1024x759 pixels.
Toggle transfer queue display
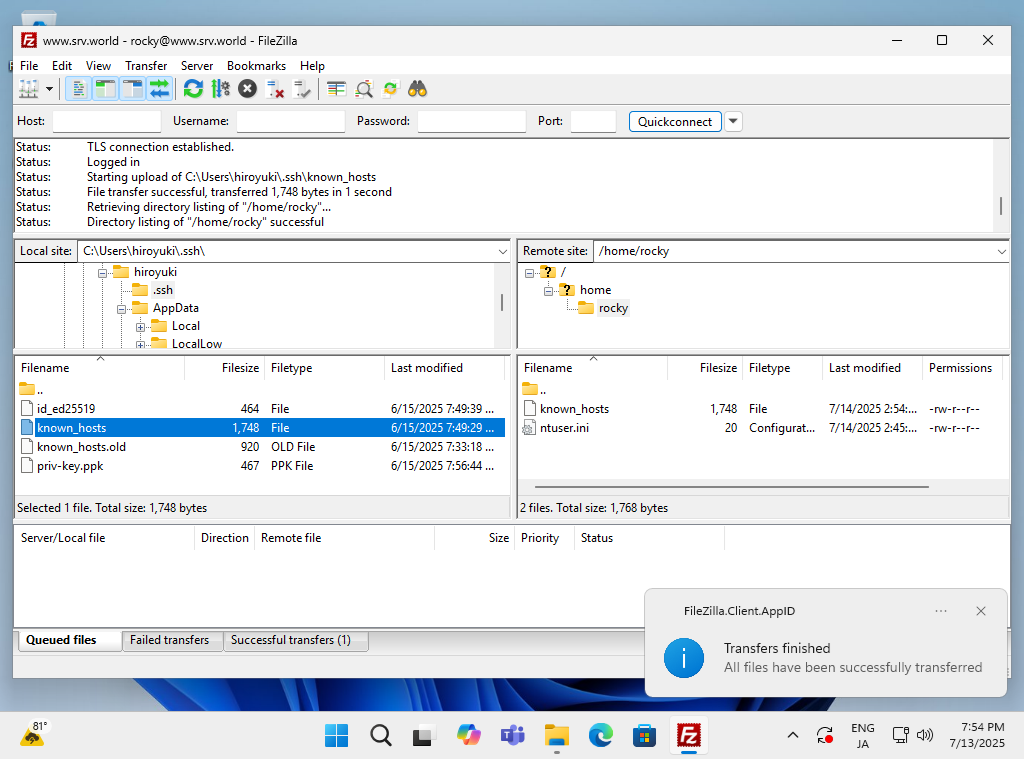tap(159, 89)
